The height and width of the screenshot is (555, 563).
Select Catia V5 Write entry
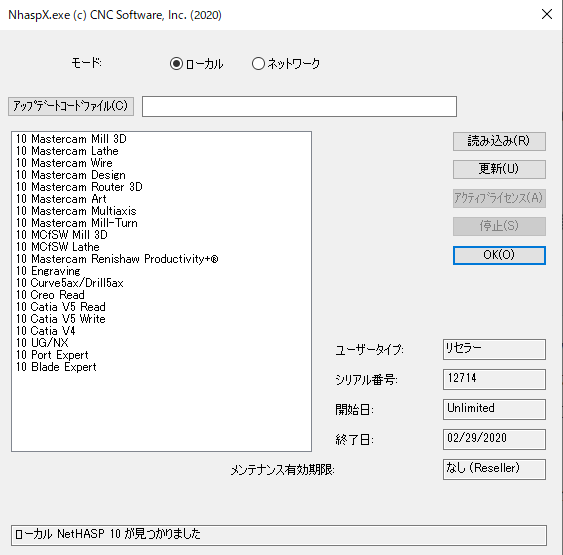point(61,319)
